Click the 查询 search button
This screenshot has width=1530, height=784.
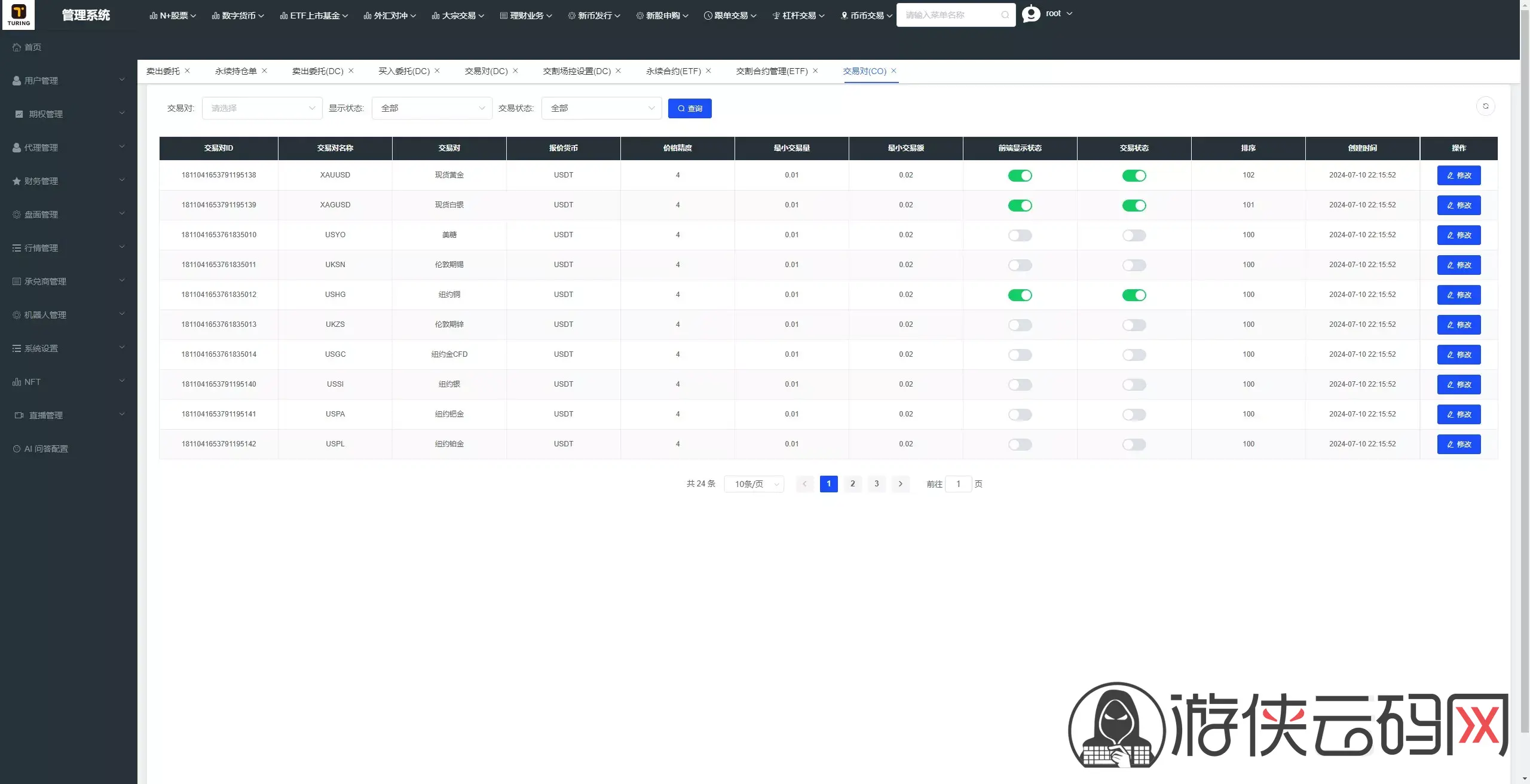[x=690, y=108]
